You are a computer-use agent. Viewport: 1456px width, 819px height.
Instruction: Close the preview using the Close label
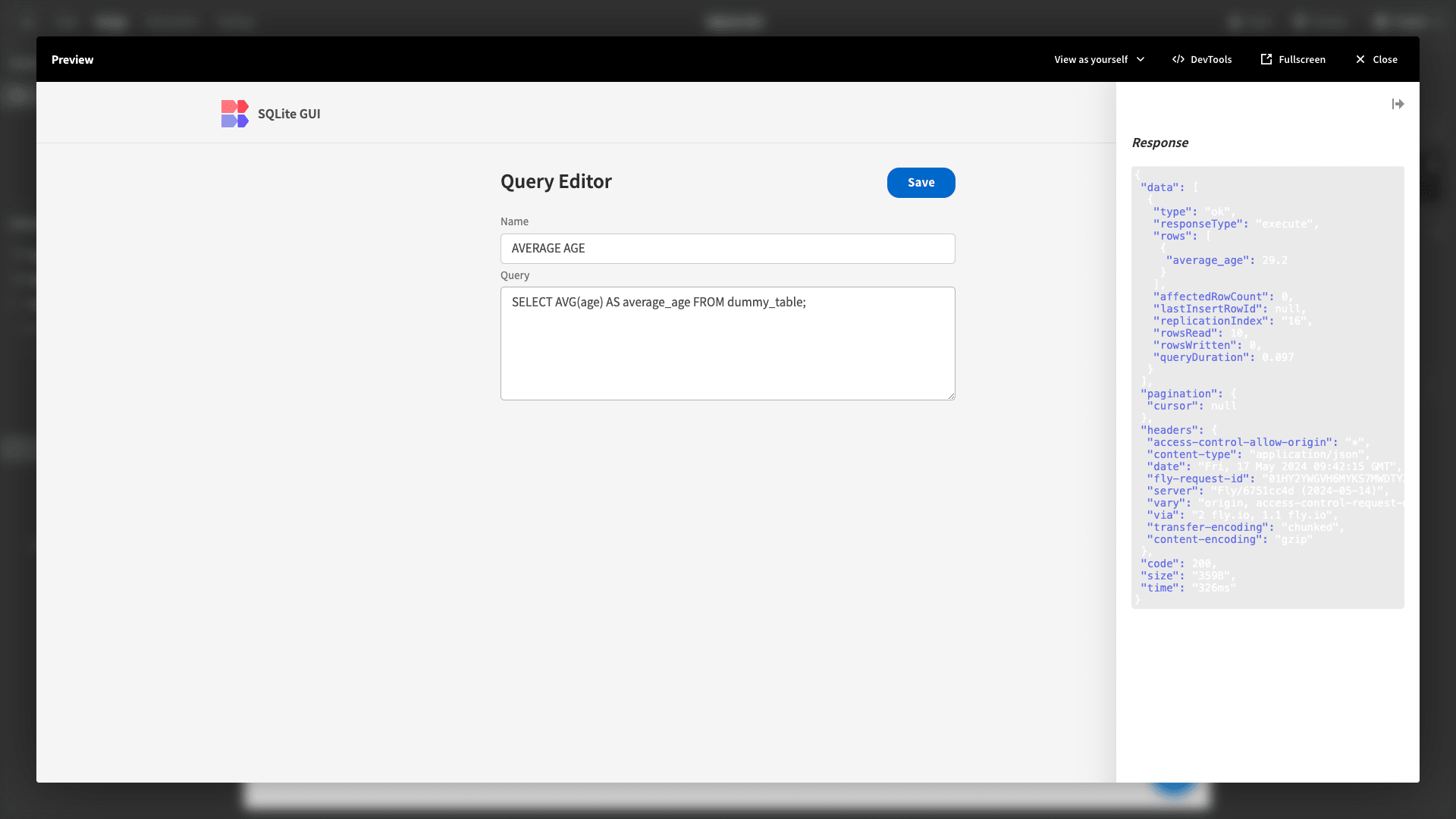tap(1385, 59)
